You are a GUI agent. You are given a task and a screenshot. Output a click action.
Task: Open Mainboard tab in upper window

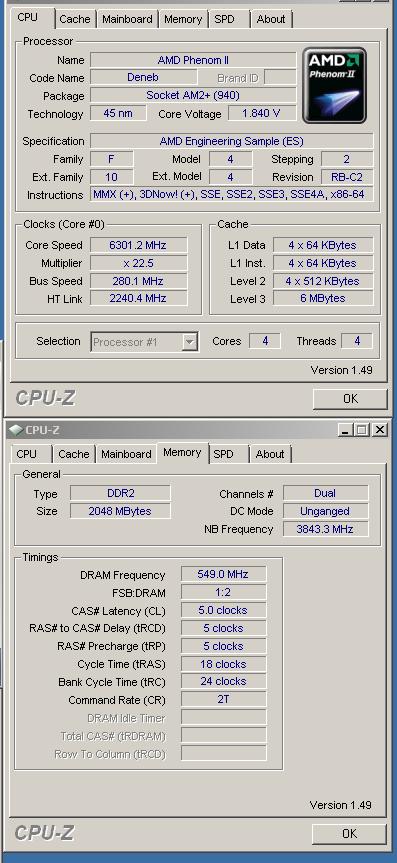127,19
